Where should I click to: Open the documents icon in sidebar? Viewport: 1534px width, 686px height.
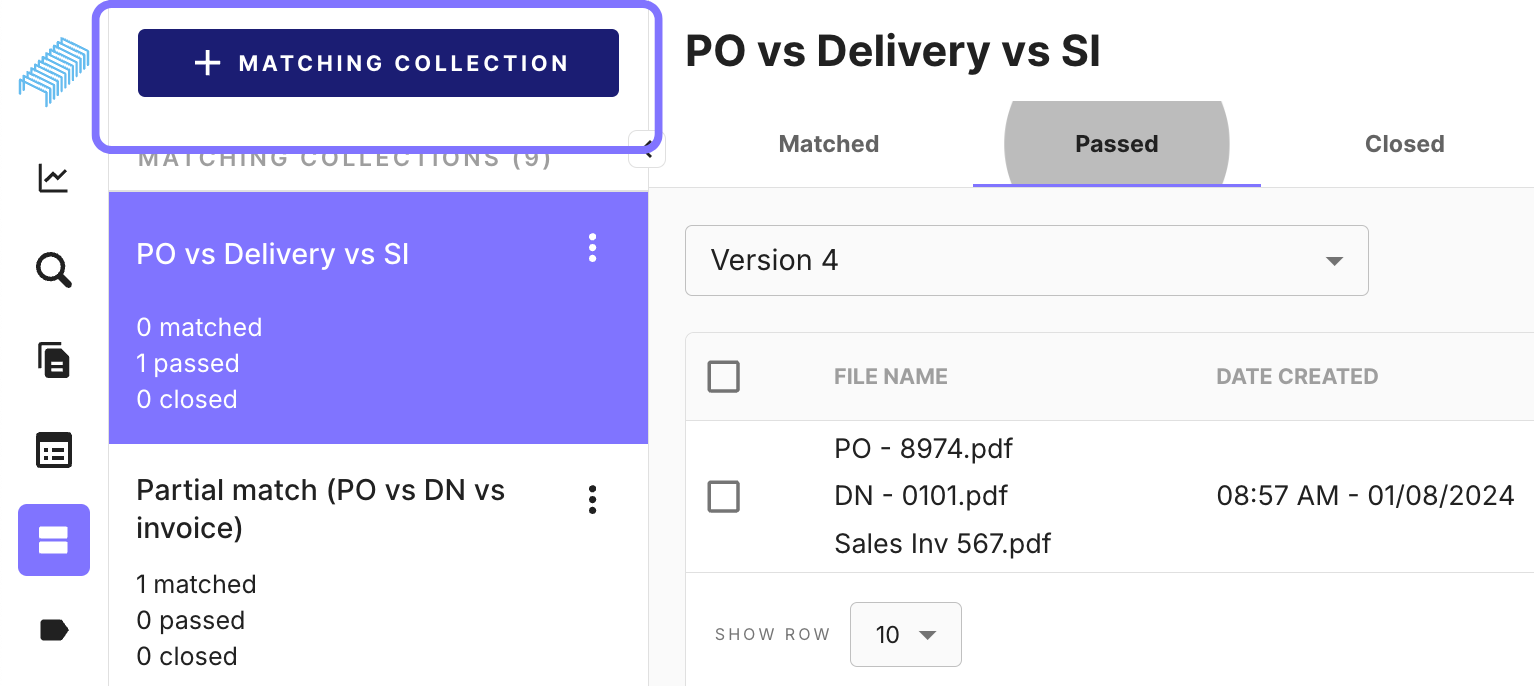point(53,360)
